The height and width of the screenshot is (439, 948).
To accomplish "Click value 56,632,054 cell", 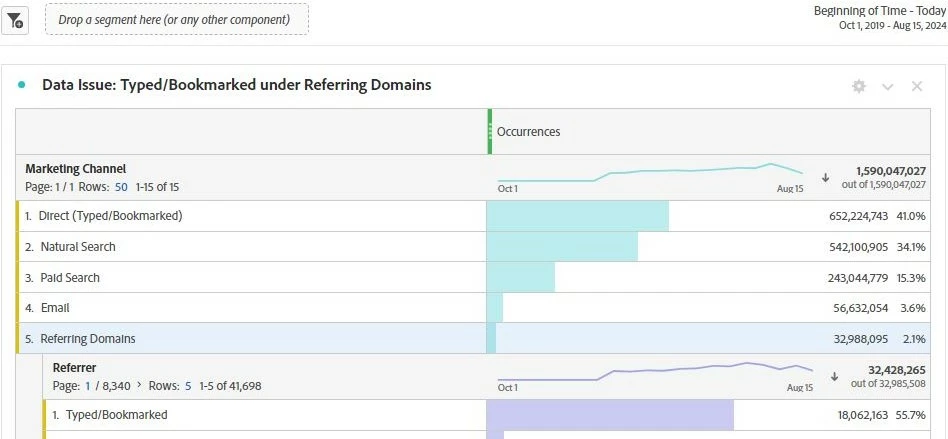I will click(861, 308).
